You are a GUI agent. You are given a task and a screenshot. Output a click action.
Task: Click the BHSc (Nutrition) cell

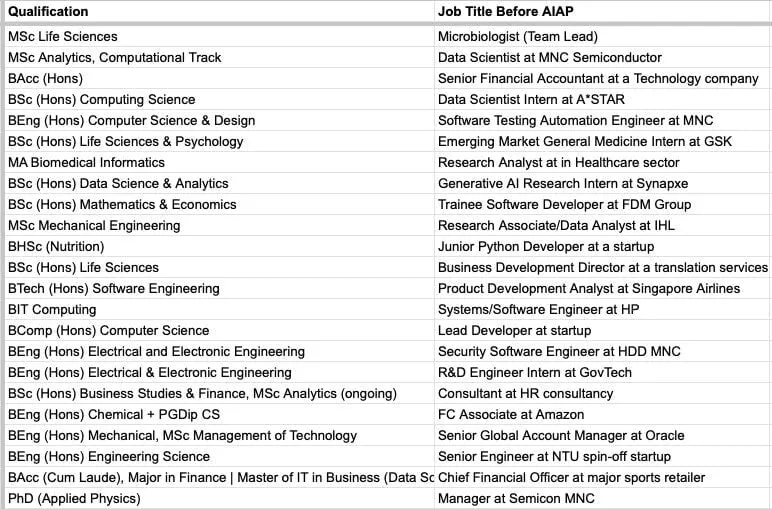219,247
